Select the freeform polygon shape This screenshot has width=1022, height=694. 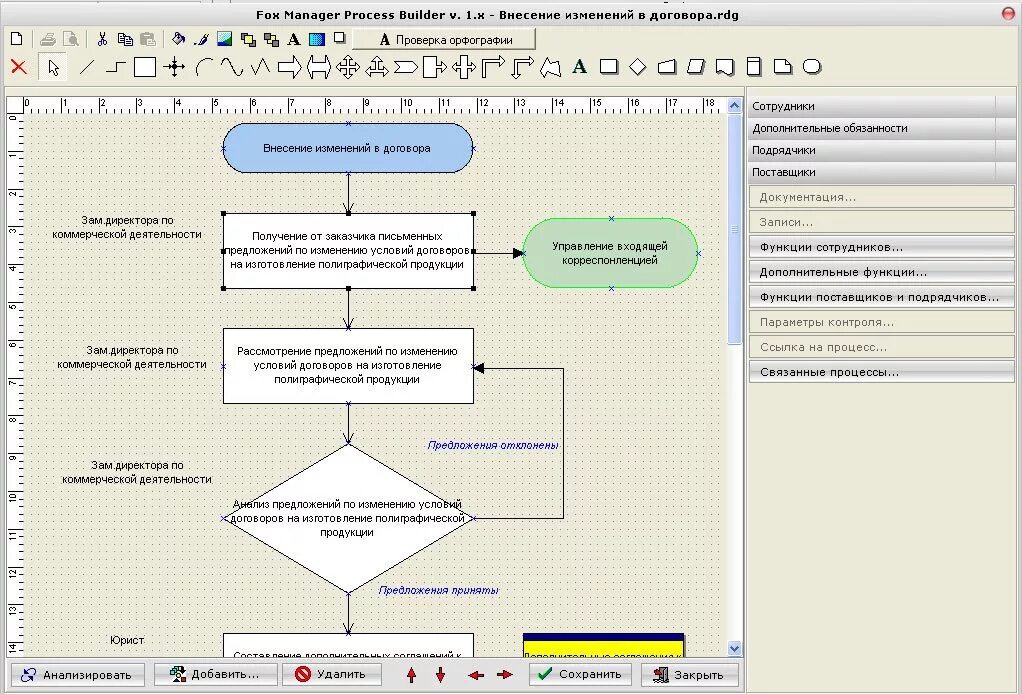coord(551,66)
